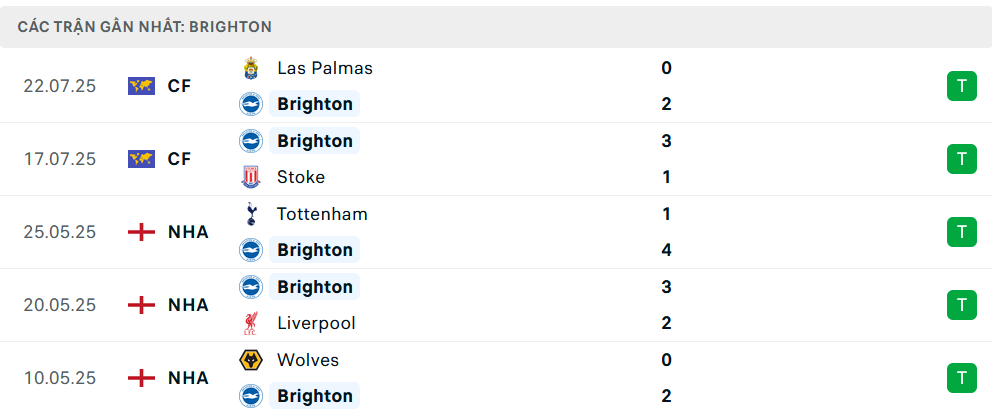Click world flag icon for 17.07.25 match
Viewport: 992px width, 412px height.
(141, 159)
